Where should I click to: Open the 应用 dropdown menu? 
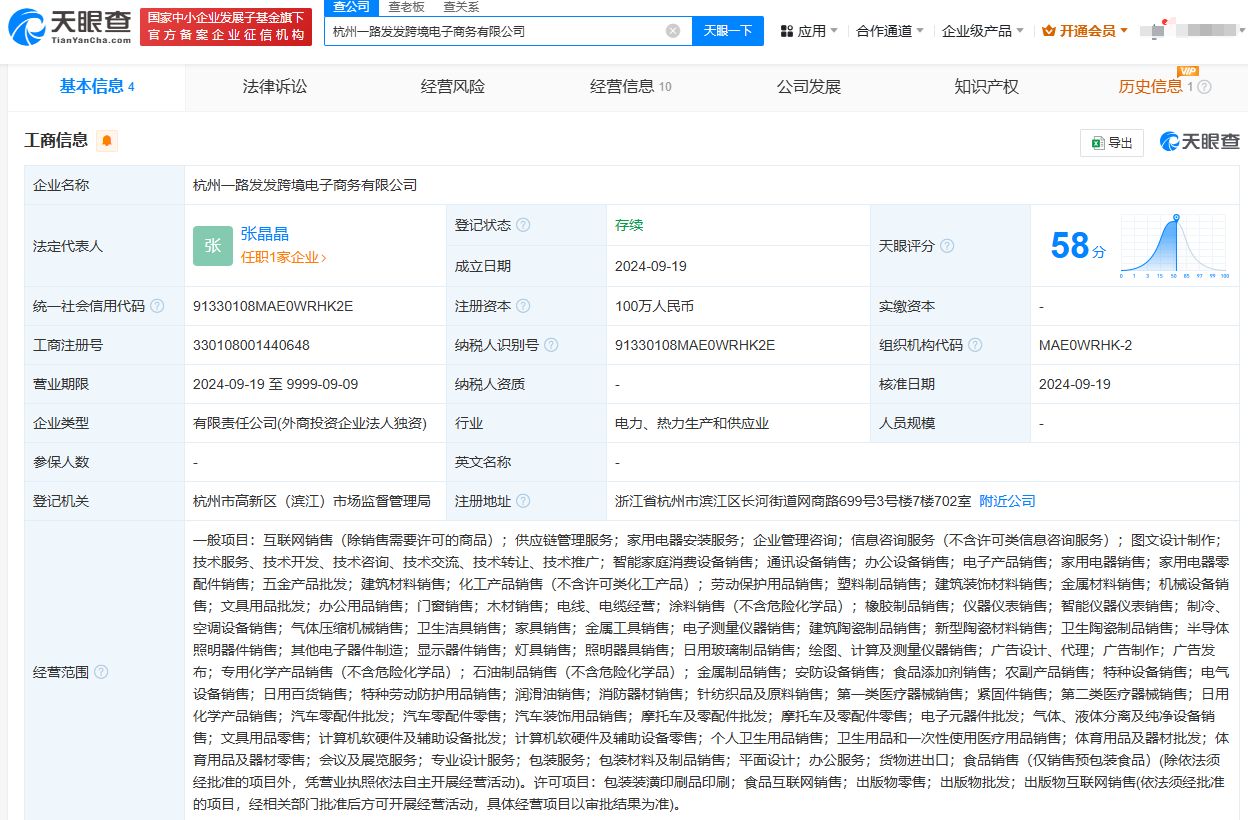click(x=809, y=31)
